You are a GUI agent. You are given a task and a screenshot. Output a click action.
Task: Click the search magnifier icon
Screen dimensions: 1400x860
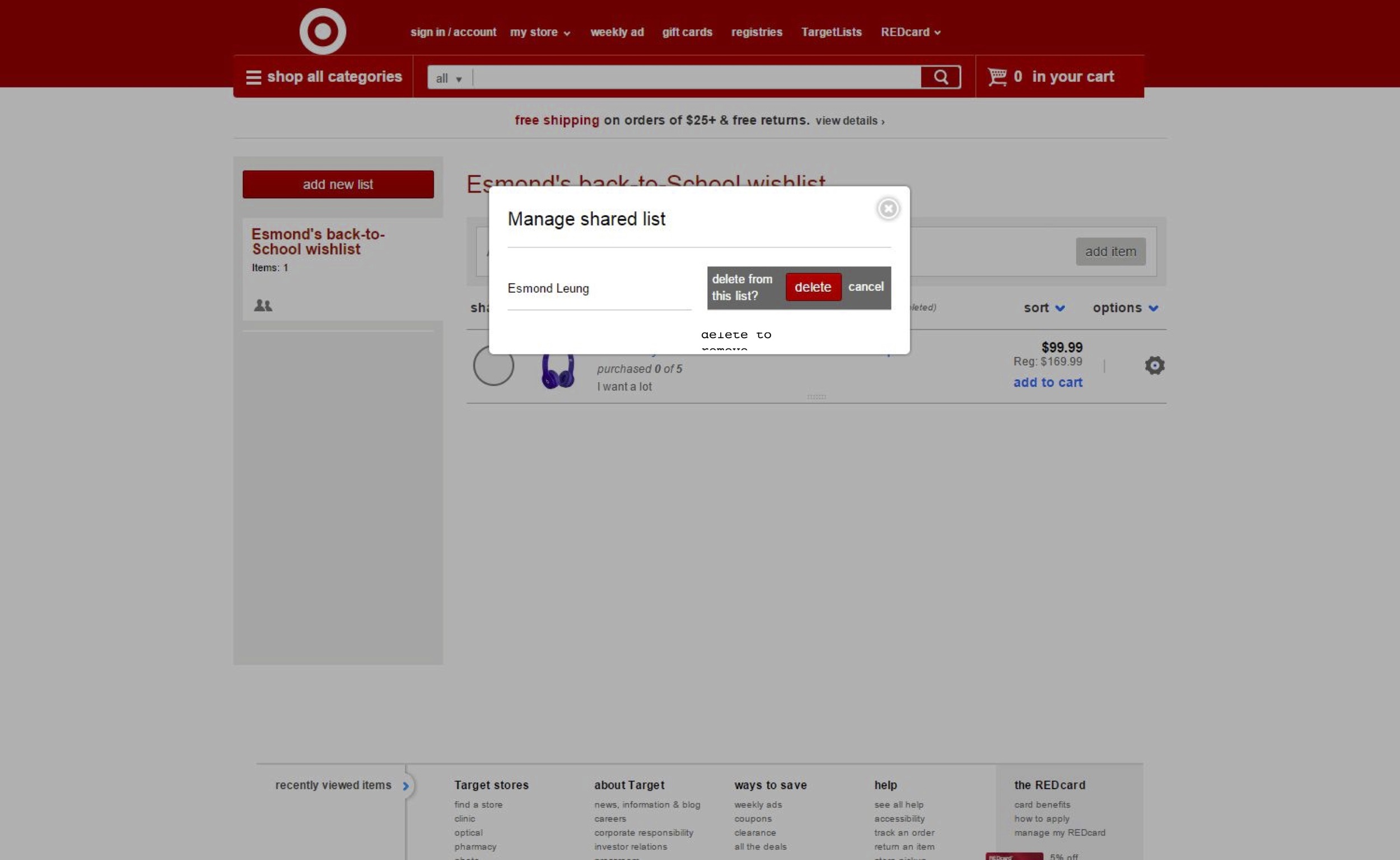(940, 77)
